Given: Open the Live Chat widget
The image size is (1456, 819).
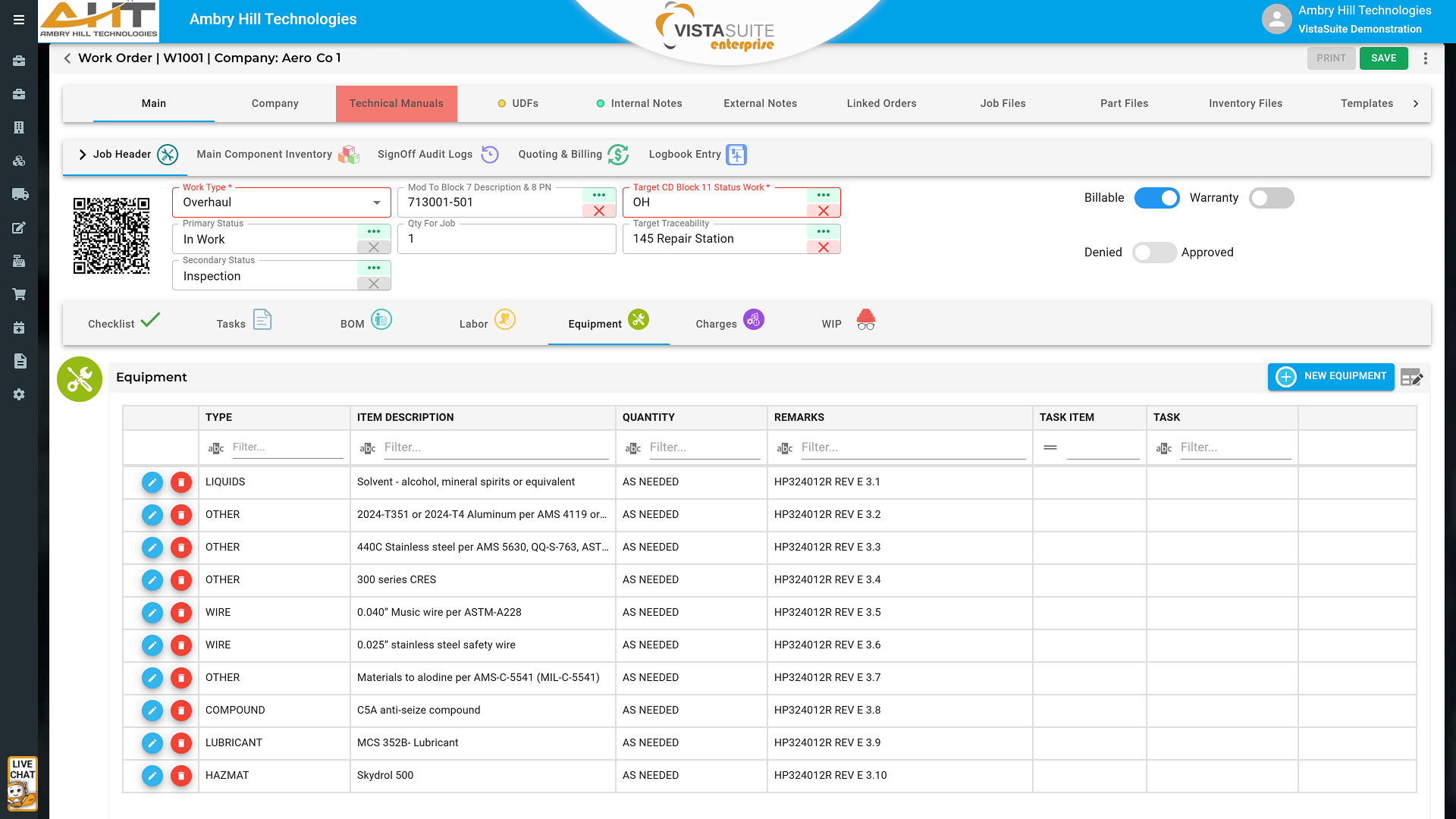Looking at the screenshot, I should [22, 783].
